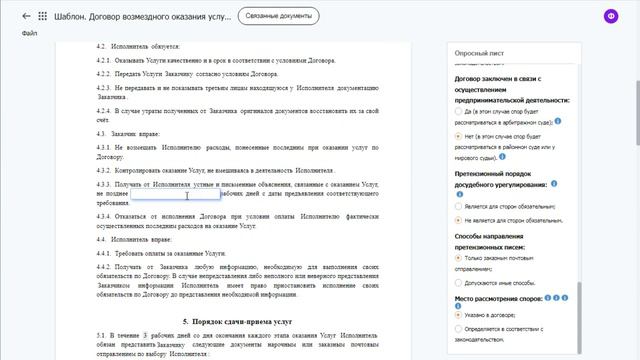Click clause '4.4.1. Требовать оплаты за оказанные Услуги'
Screen dimensions: 640x360
(161, 253)
